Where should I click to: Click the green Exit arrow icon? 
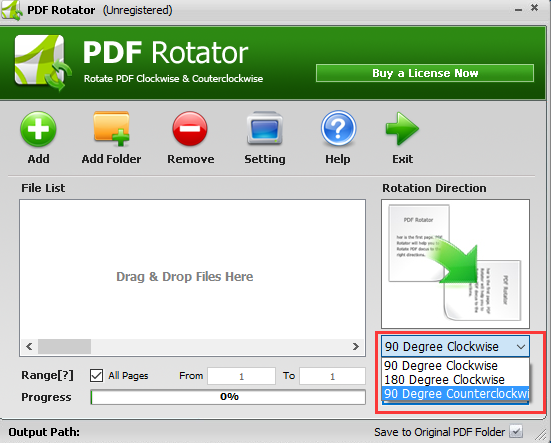402,129
